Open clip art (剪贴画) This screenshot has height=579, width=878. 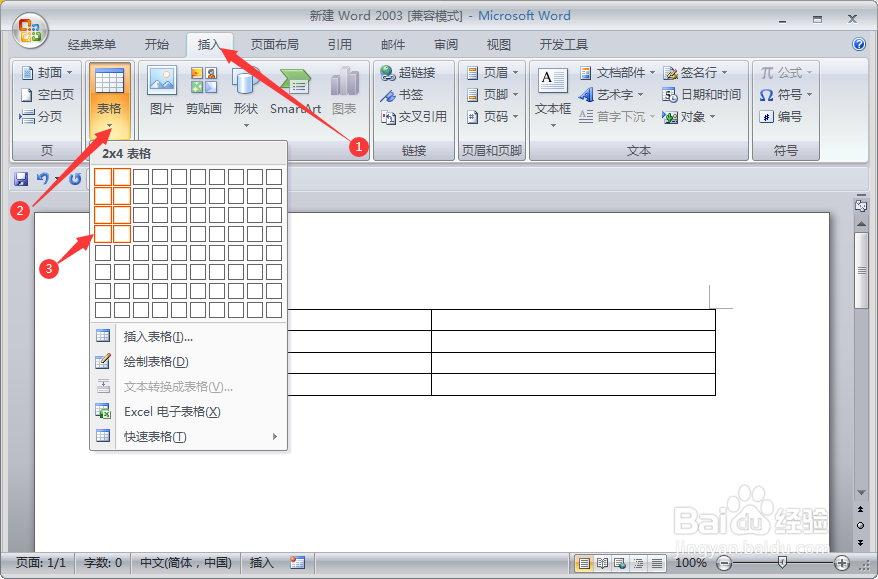[204, 91]
